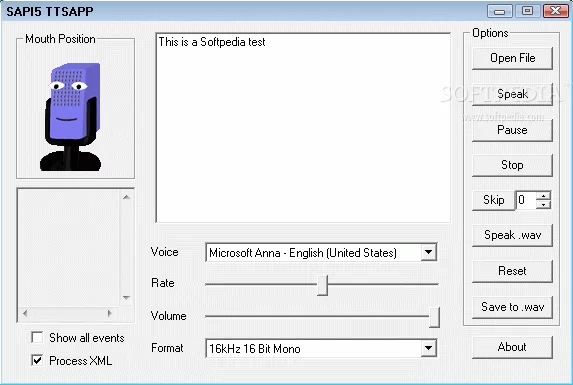The image size is (573, 385).
Task: Click the Volume slider handle
Action: (x=434, y=317)
